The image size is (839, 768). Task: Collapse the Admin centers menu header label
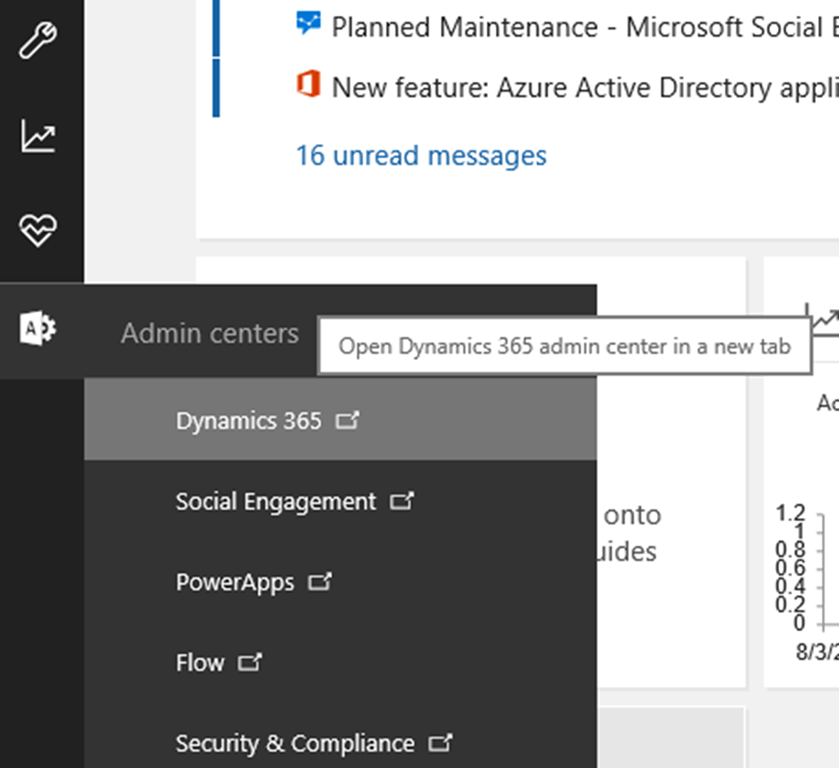209,333
